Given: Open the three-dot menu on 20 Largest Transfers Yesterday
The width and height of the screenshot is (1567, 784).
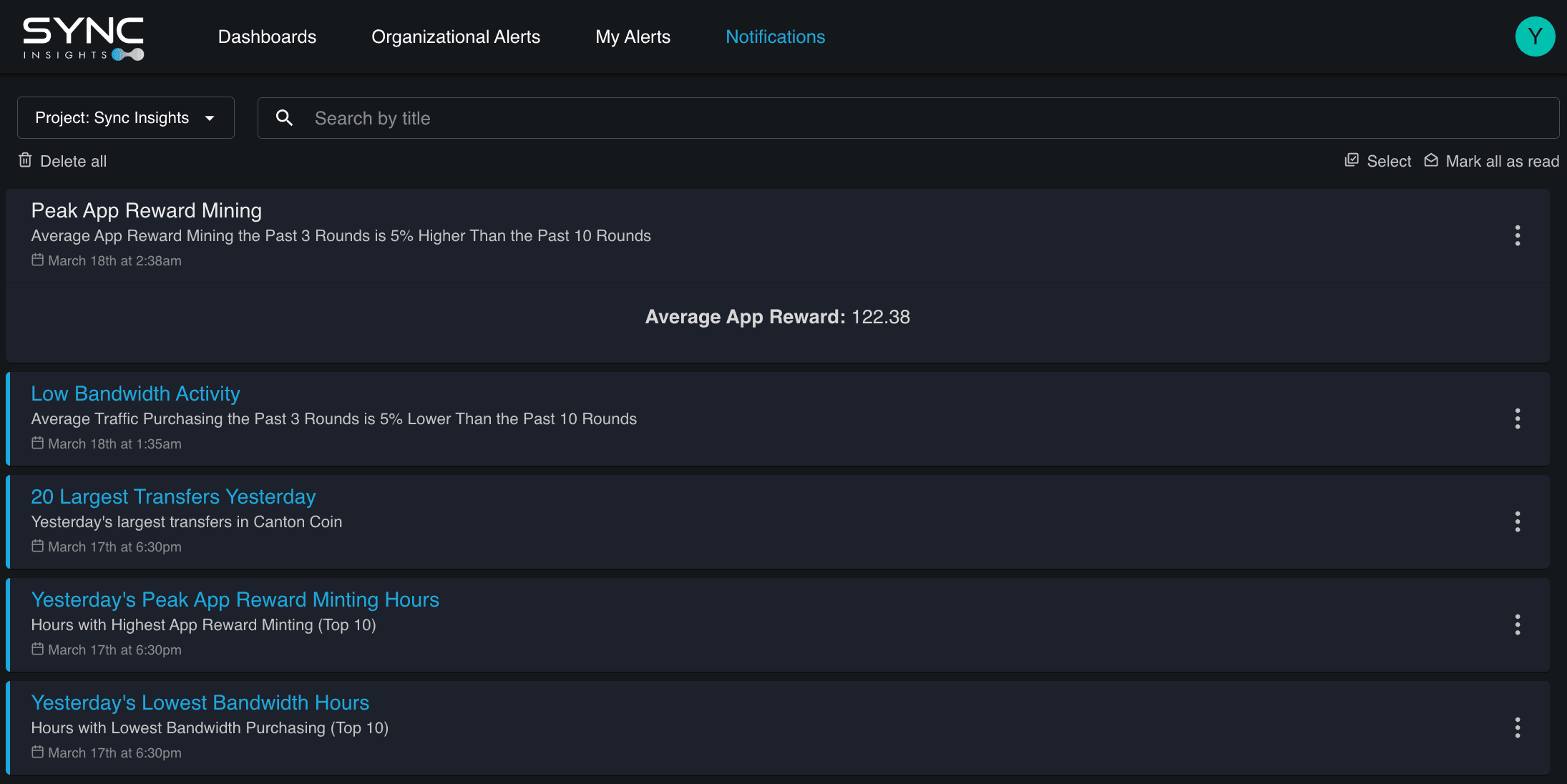Looking at the screenshot, I should (1518, 521).
